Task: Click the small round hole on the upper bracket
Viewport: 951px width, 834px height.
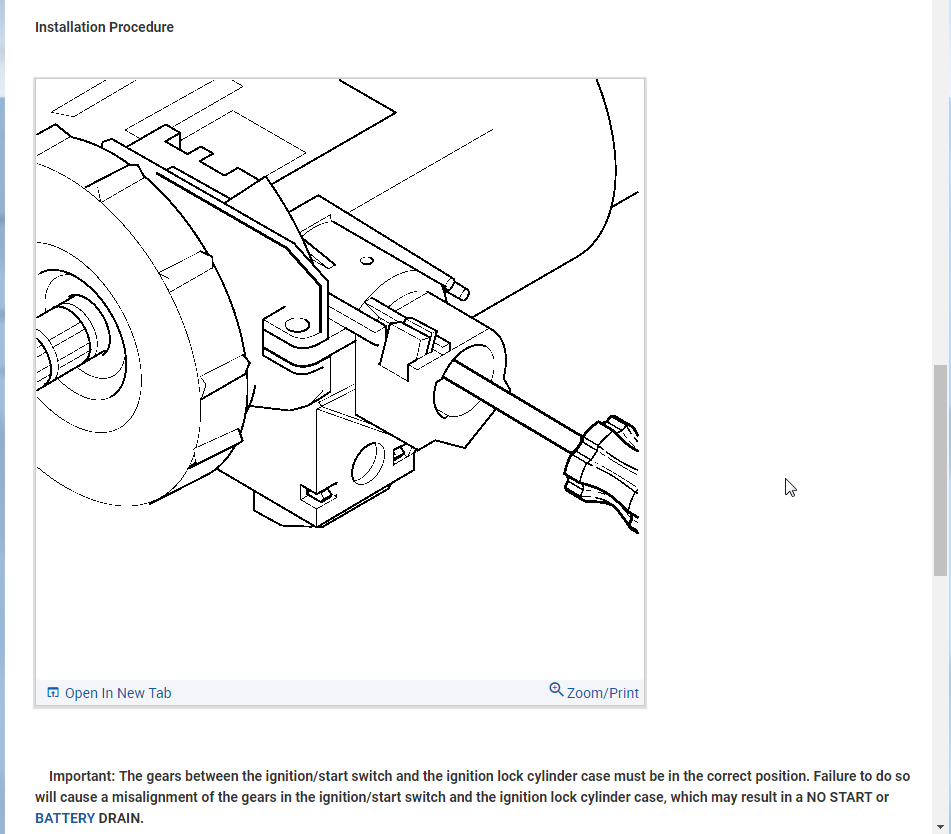Action: coord(366,261)
